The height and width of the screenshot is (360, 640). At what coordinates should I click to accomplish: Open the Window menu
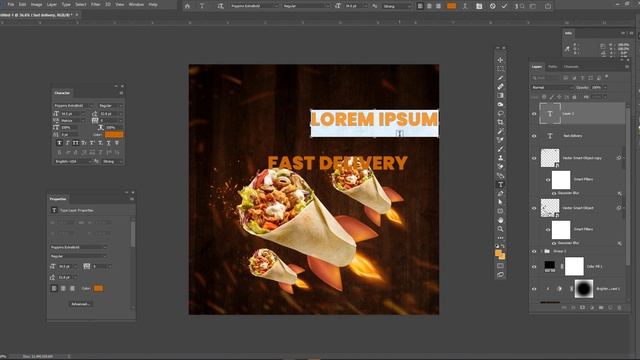coord(136,4)
